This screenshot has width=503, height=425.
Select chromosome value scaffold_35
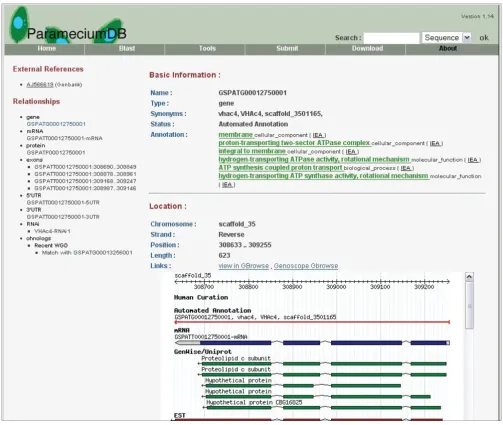(x=237, y=224)
